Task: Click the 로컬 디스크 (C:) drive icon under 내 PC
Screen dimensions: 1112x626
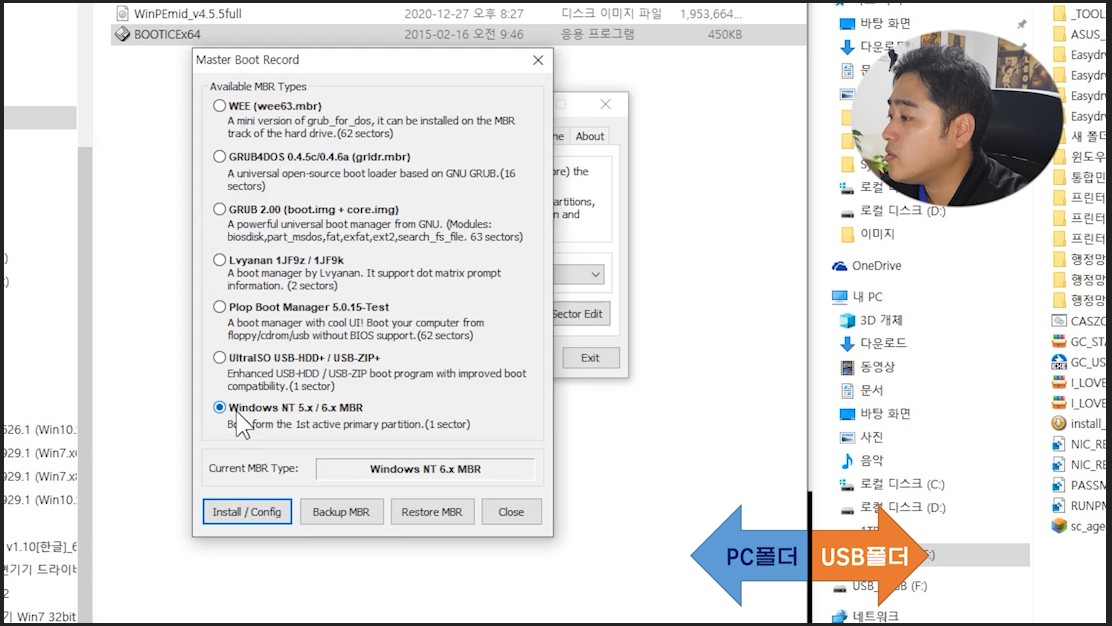Action: point(847,485)
